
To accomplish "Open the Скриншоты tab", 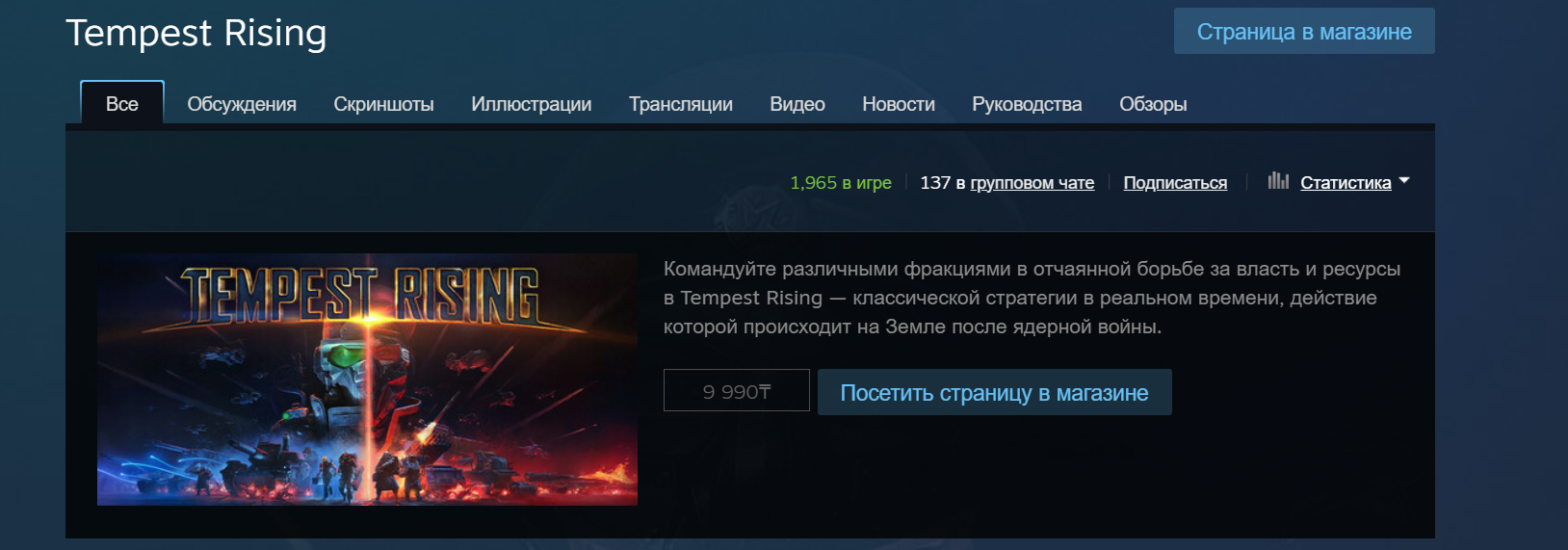I will pos(383,104).
